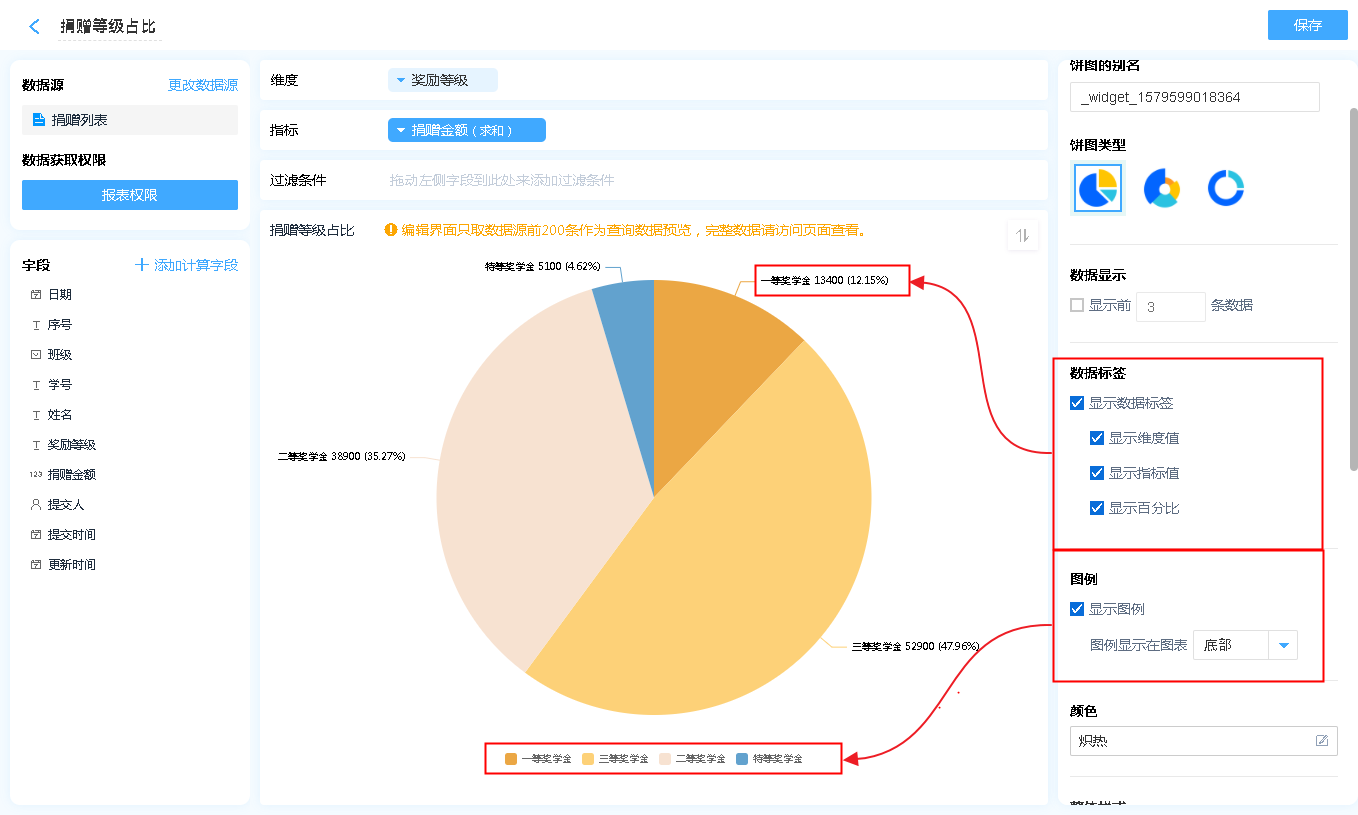Click the sort toggle icon above chart
This screenshot has width=1358, height=815.
pyautogui.click(x=1022, y=236)
